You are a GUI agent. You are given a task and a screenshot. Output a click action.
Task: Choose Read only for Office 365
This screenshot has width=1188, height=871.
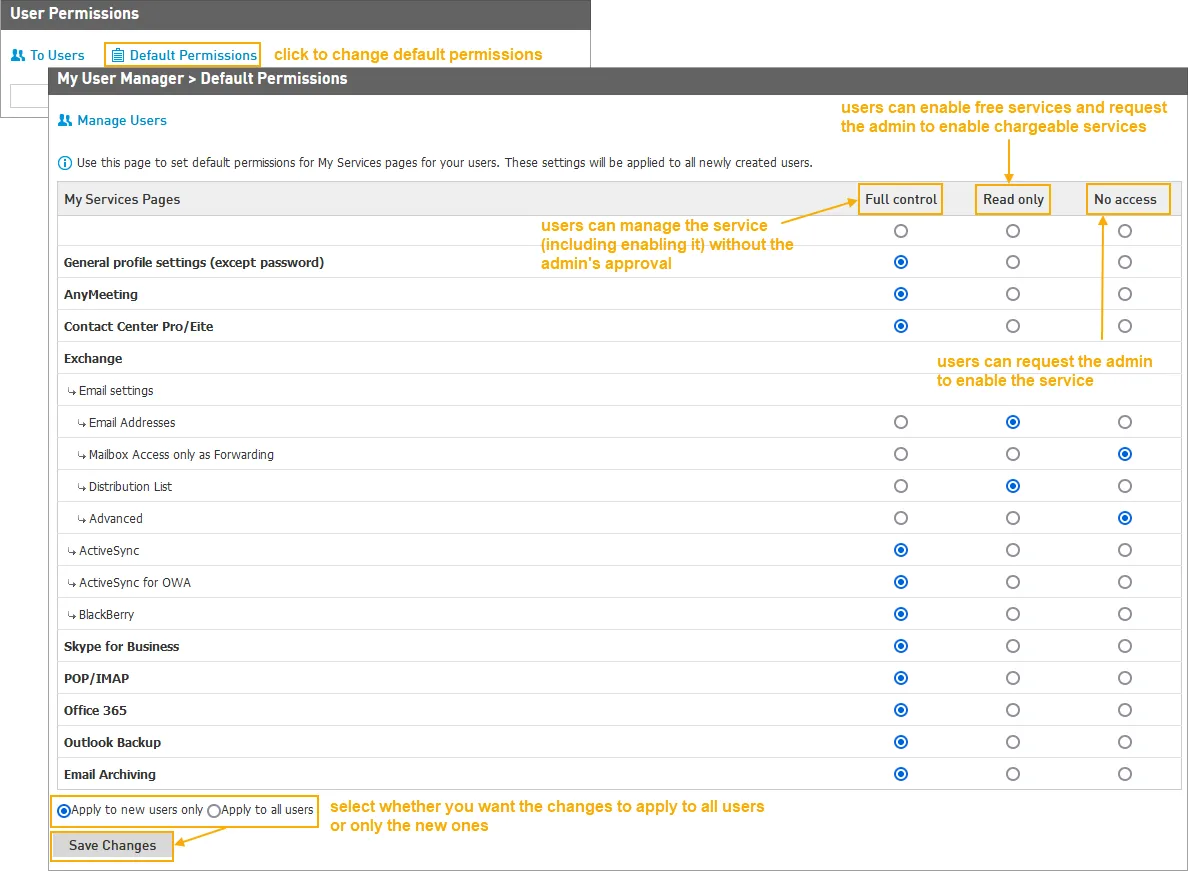pos(1012,710)
